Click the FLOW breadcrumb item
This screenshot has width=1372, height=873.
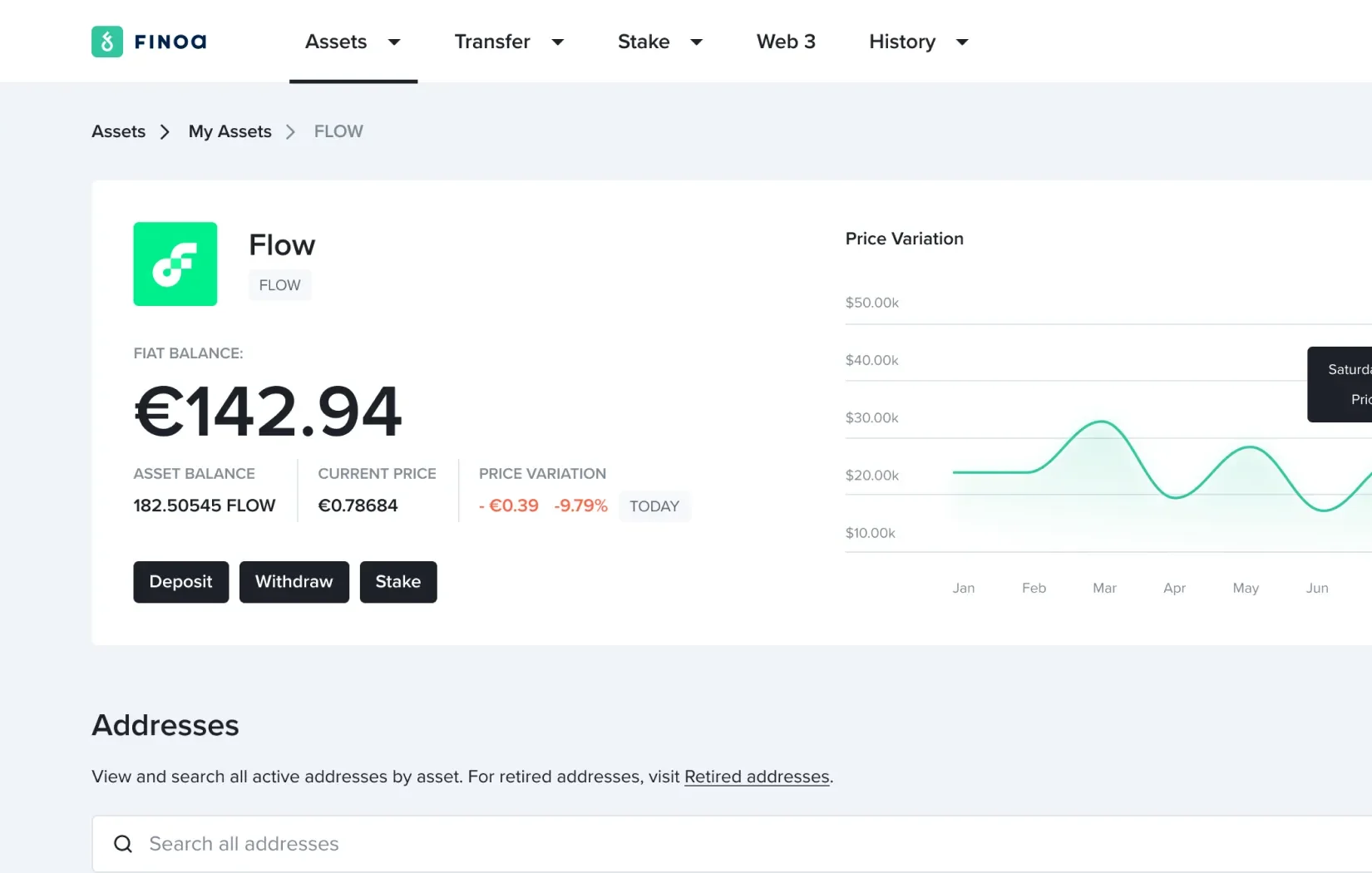point(338,131)
